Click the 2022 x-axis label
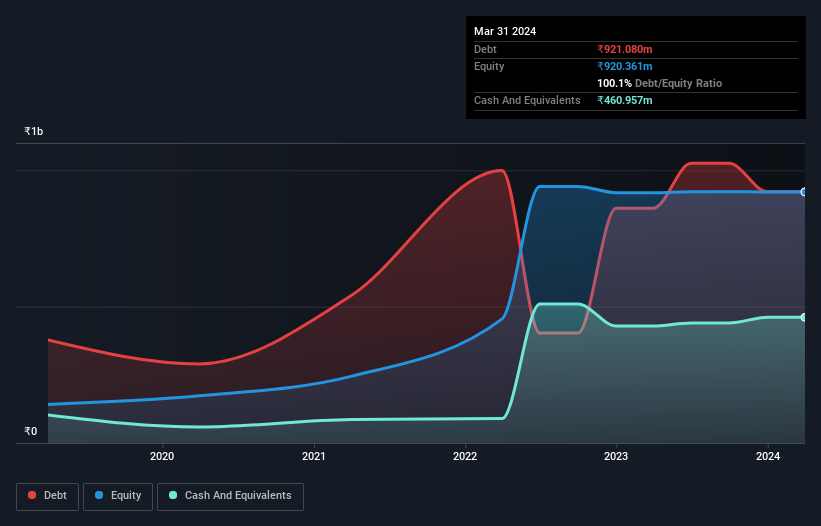This screenshot has width=821, height=526. (x=465, y=456)
